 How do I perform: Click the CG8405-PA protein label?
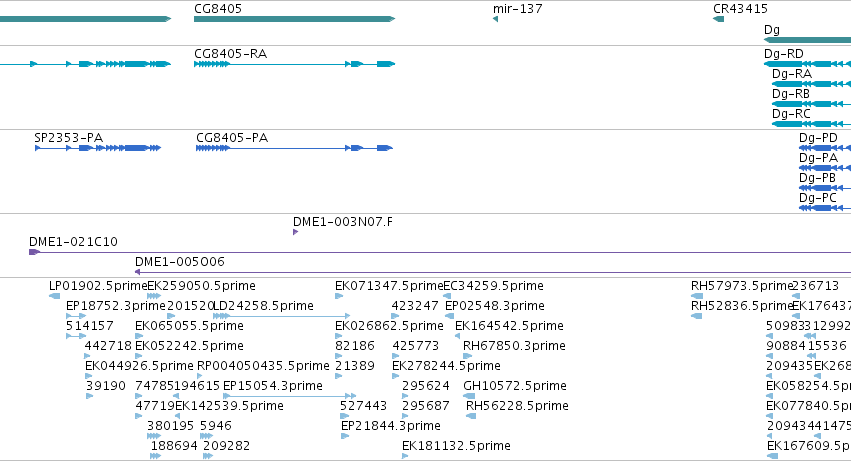(232, 138)
